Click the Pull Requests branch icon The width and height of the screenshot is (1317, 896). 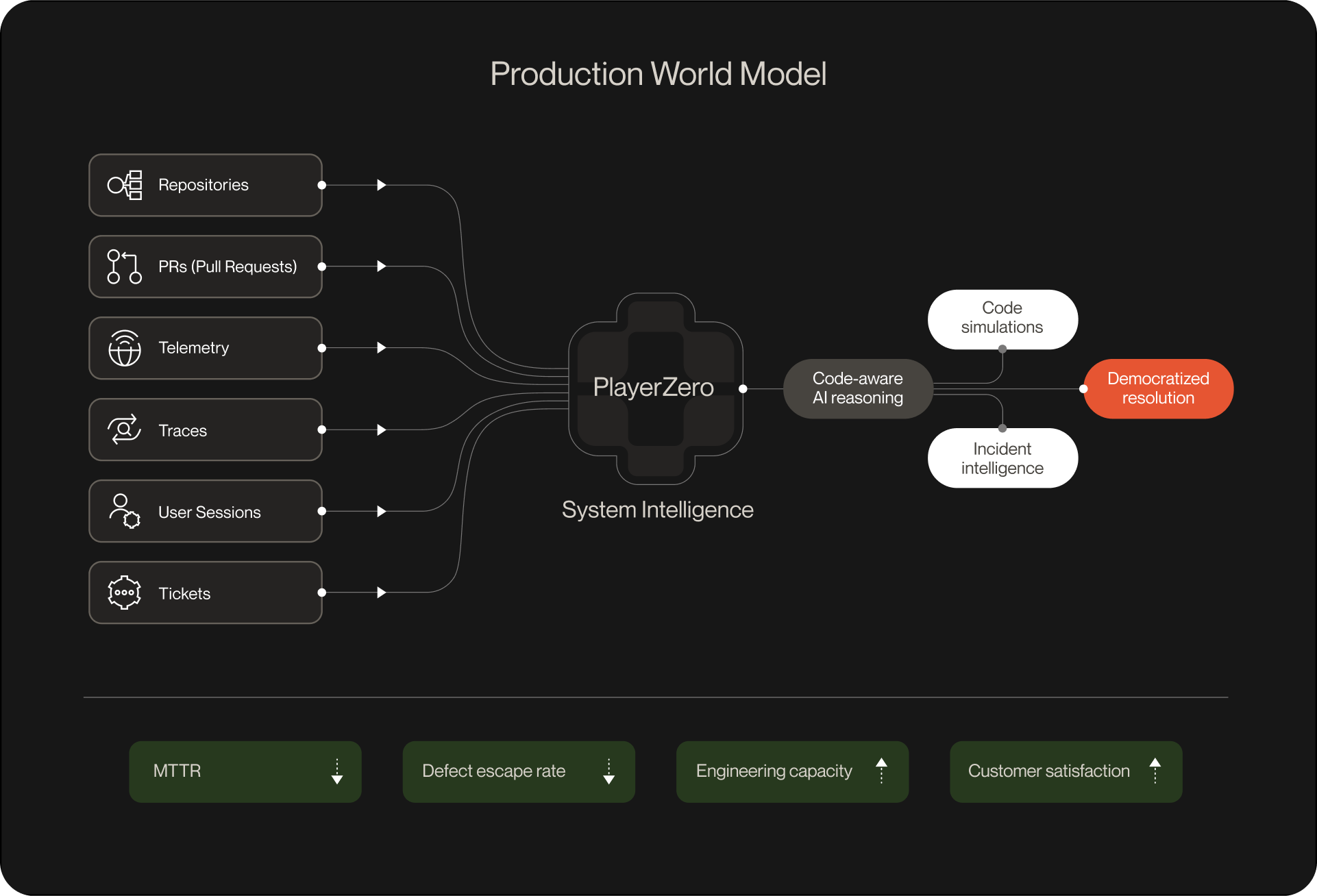(x=125, y=266)
